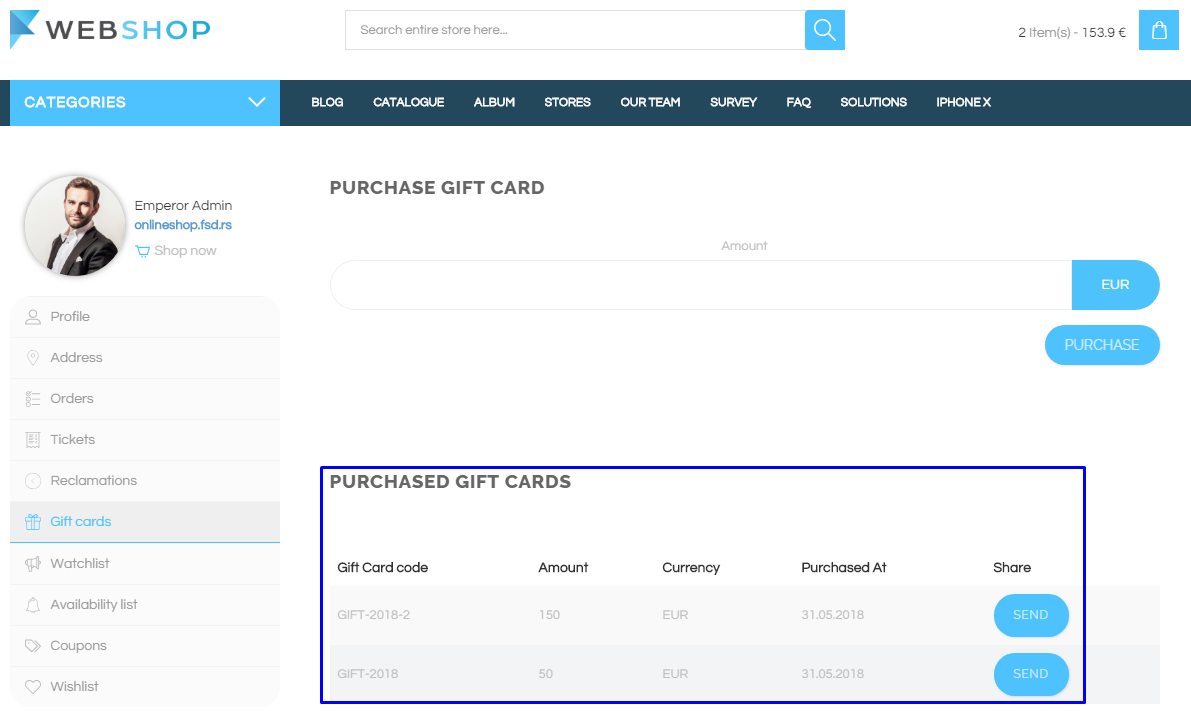
Task: Open the FAQ menu item
Action: coord(799,102)
